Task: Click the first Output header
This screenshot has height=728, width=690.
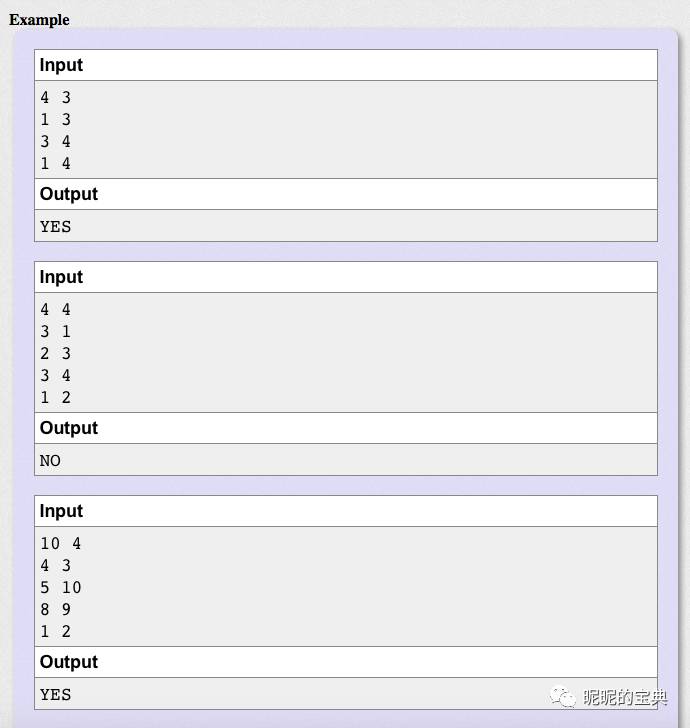Action: [69, 194]
